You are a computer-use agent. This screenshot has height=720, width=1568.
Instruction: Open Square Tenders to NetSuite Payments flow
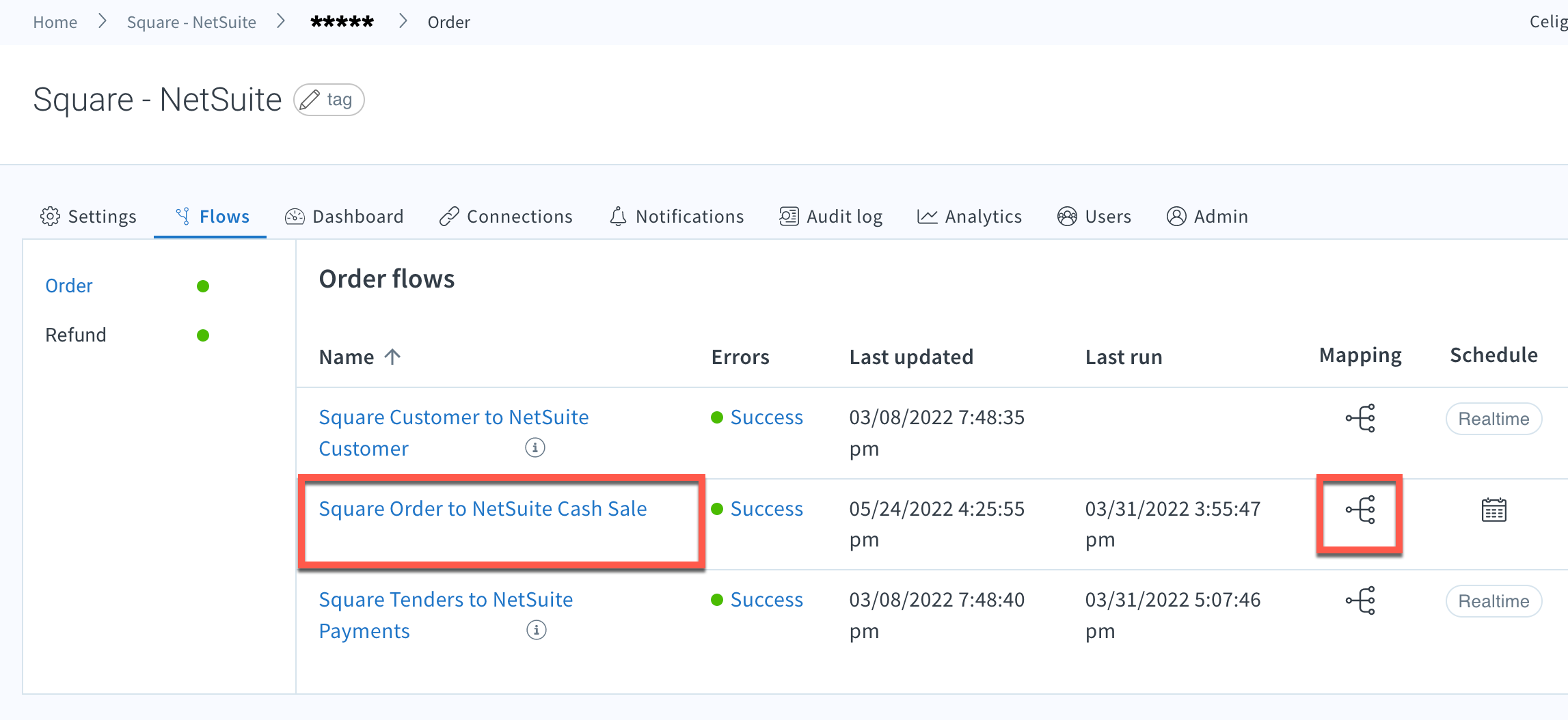click(446, 615)
